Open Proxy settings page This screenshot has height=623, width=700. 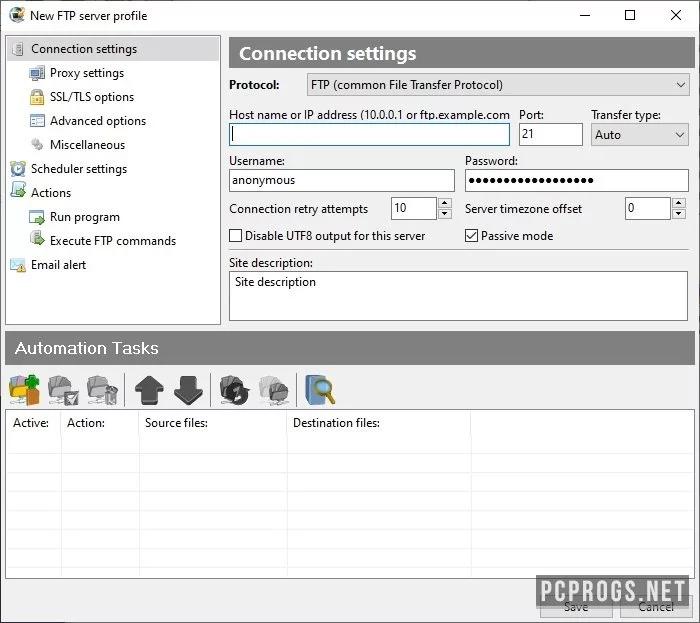[x=87, y=73]
